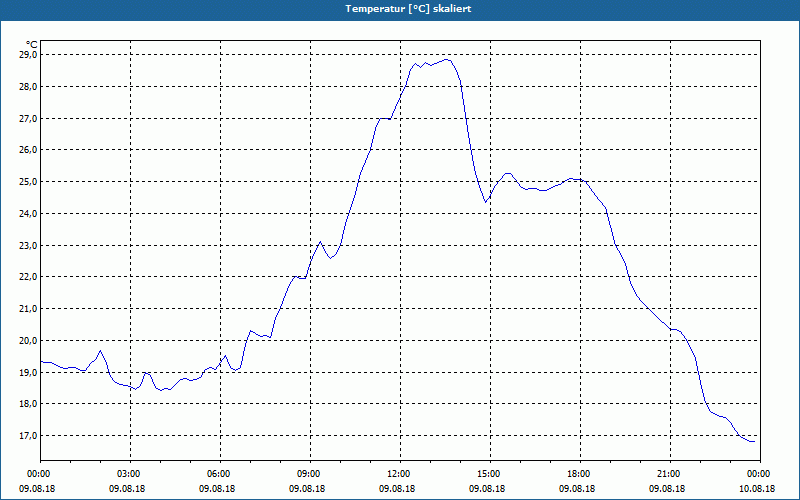Screen dimensions: 800x500
Task: Click the 21,0 y-axis value
Action: click(x=28, y=309)
